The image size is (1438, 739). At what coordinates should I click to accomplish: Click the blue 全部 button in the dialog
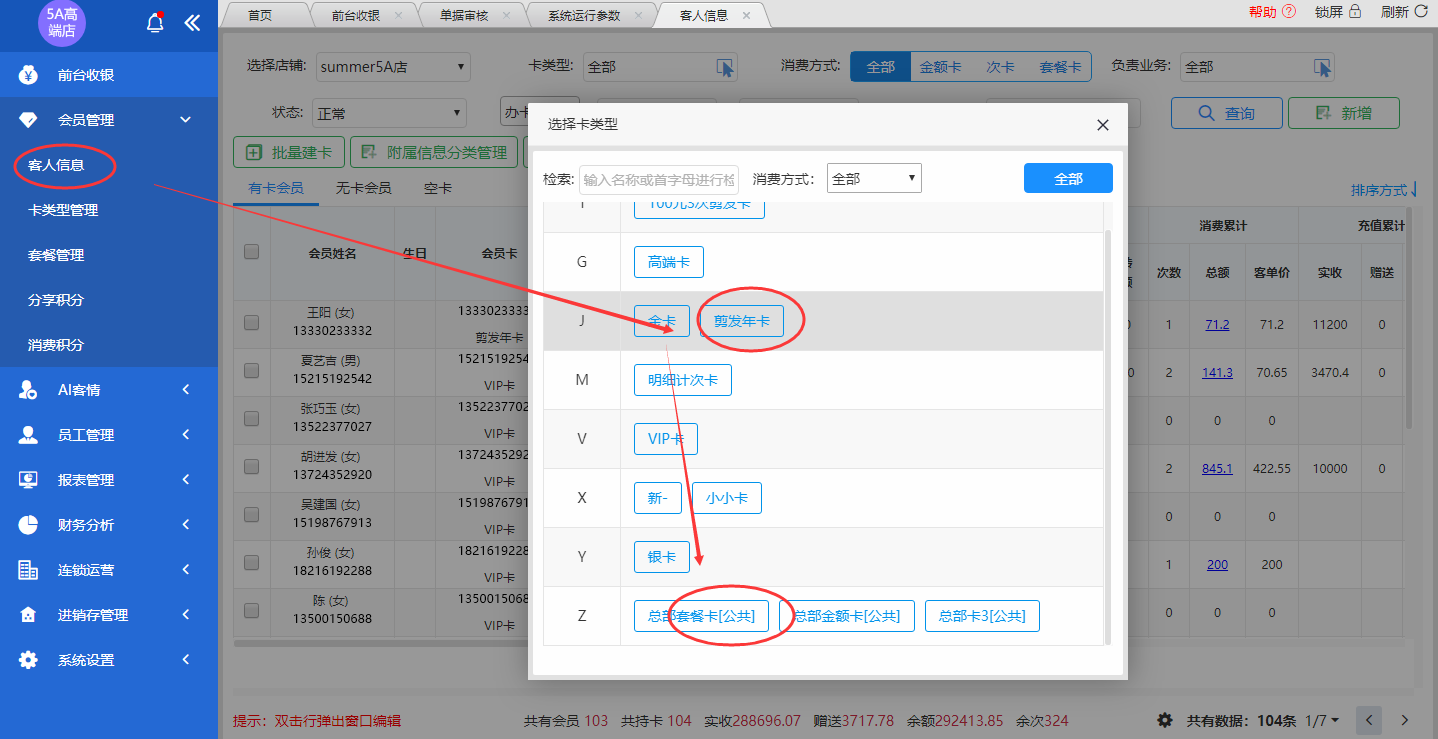(x=1068, y=178)
